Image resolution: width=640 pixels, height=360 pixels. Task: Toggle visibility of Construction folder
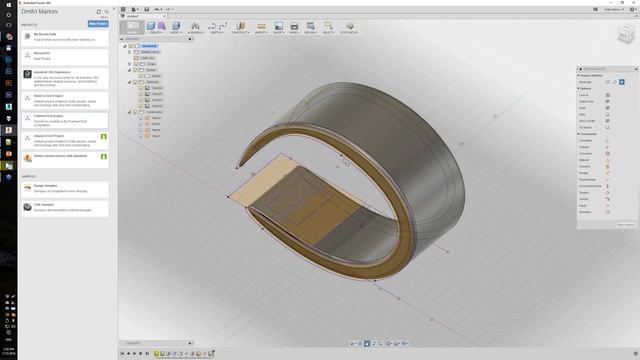point(136,112)
